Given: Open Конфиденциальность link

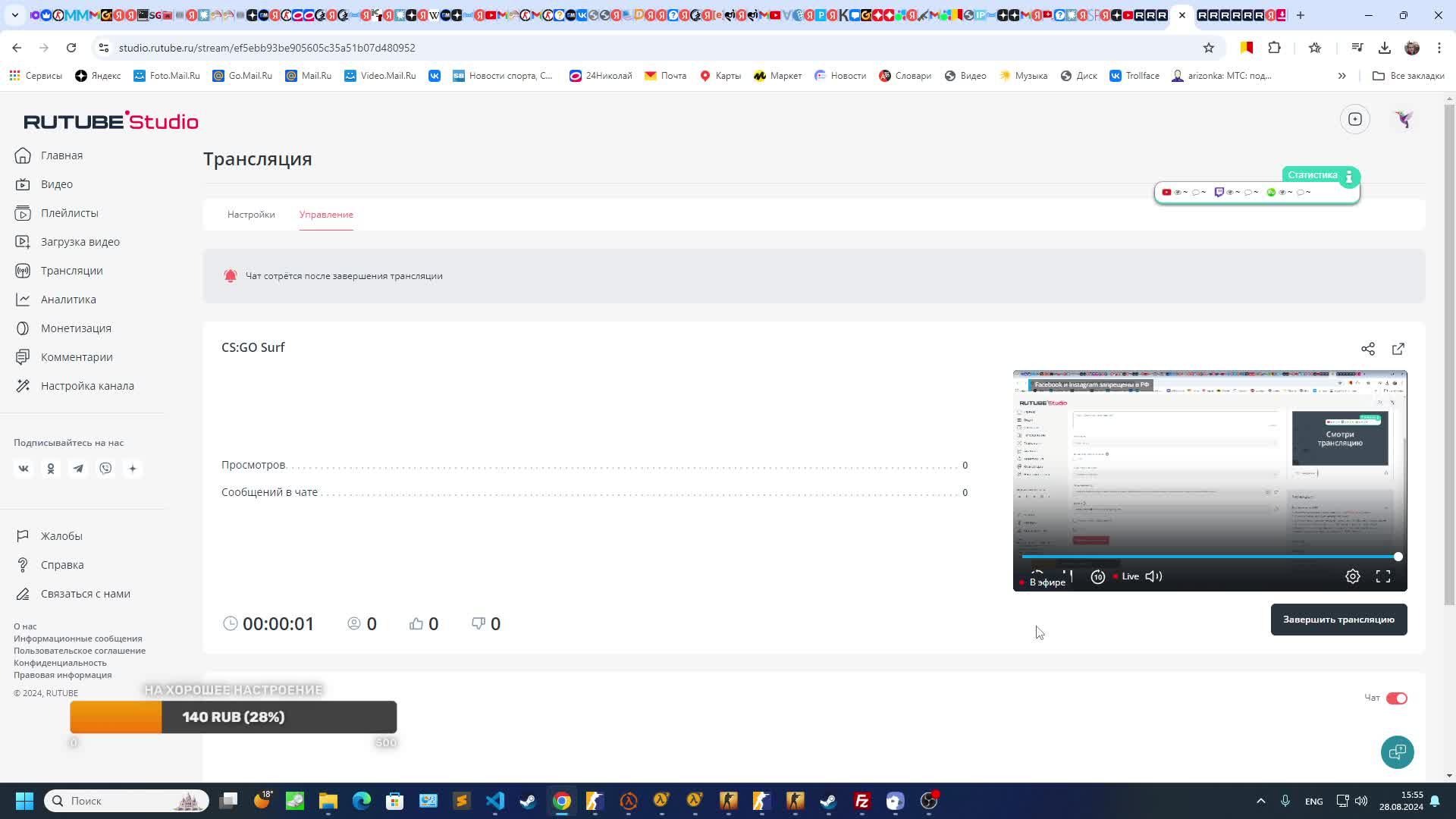Looking at the screenshot, I should 60,663.
